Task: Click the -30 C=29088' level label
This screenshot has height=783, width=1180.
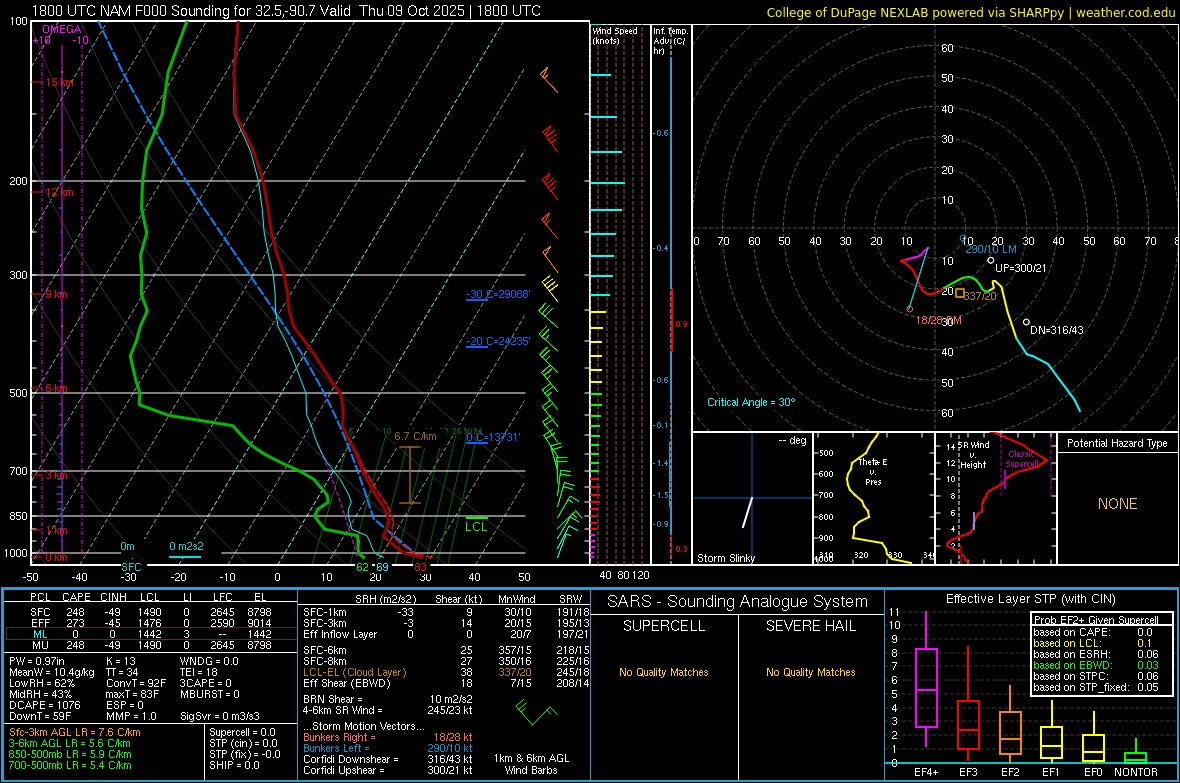Action: 498,294
